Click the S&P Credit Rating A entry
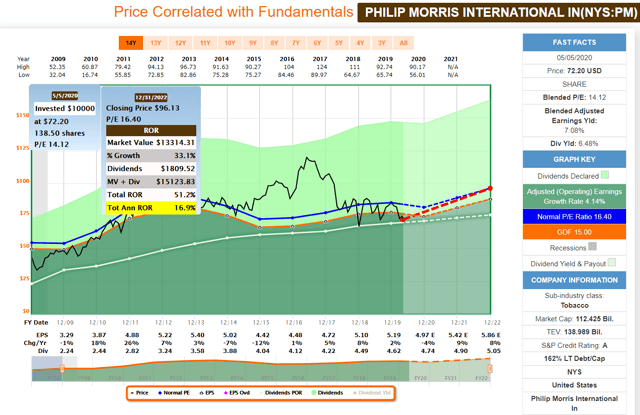 coord(574,346)
